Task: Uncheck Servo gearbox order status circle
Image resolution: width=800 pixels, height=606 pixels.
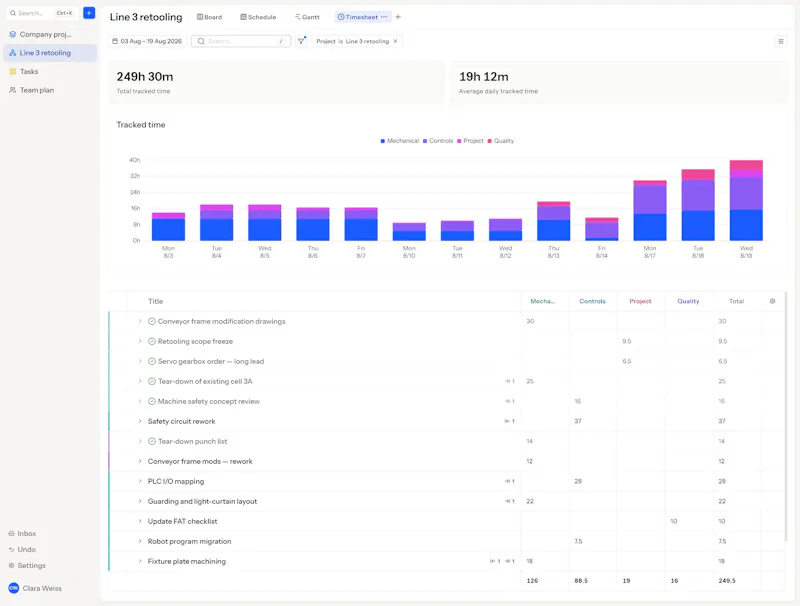Action: tap(152, 361)
